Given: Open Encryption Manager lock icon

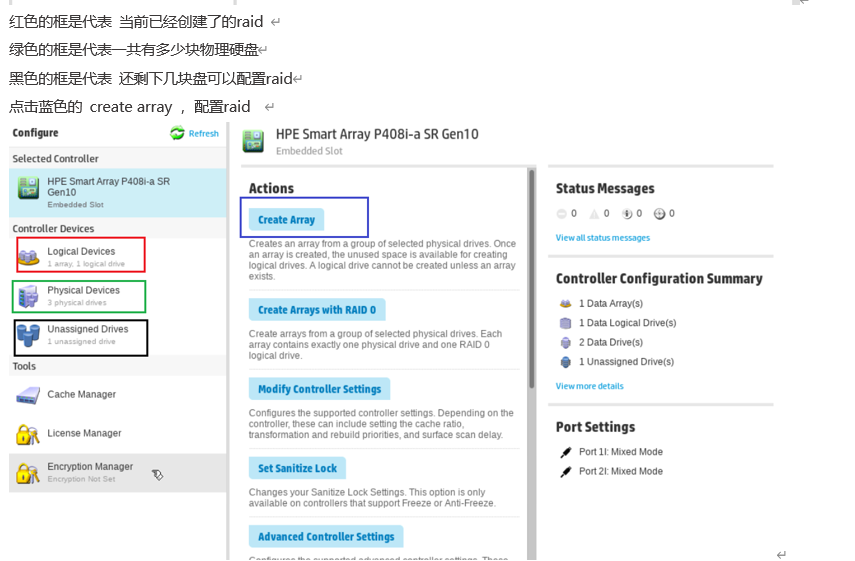Looking at the screenshot, I should click(28, 473).
